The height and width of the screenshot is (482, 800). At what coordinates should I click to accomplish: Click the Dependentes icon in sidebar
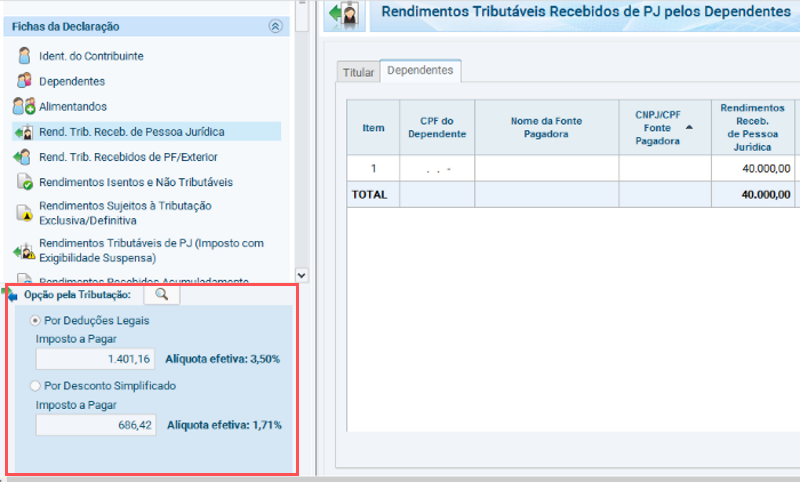pyautogui.click(x=24, y=81)
